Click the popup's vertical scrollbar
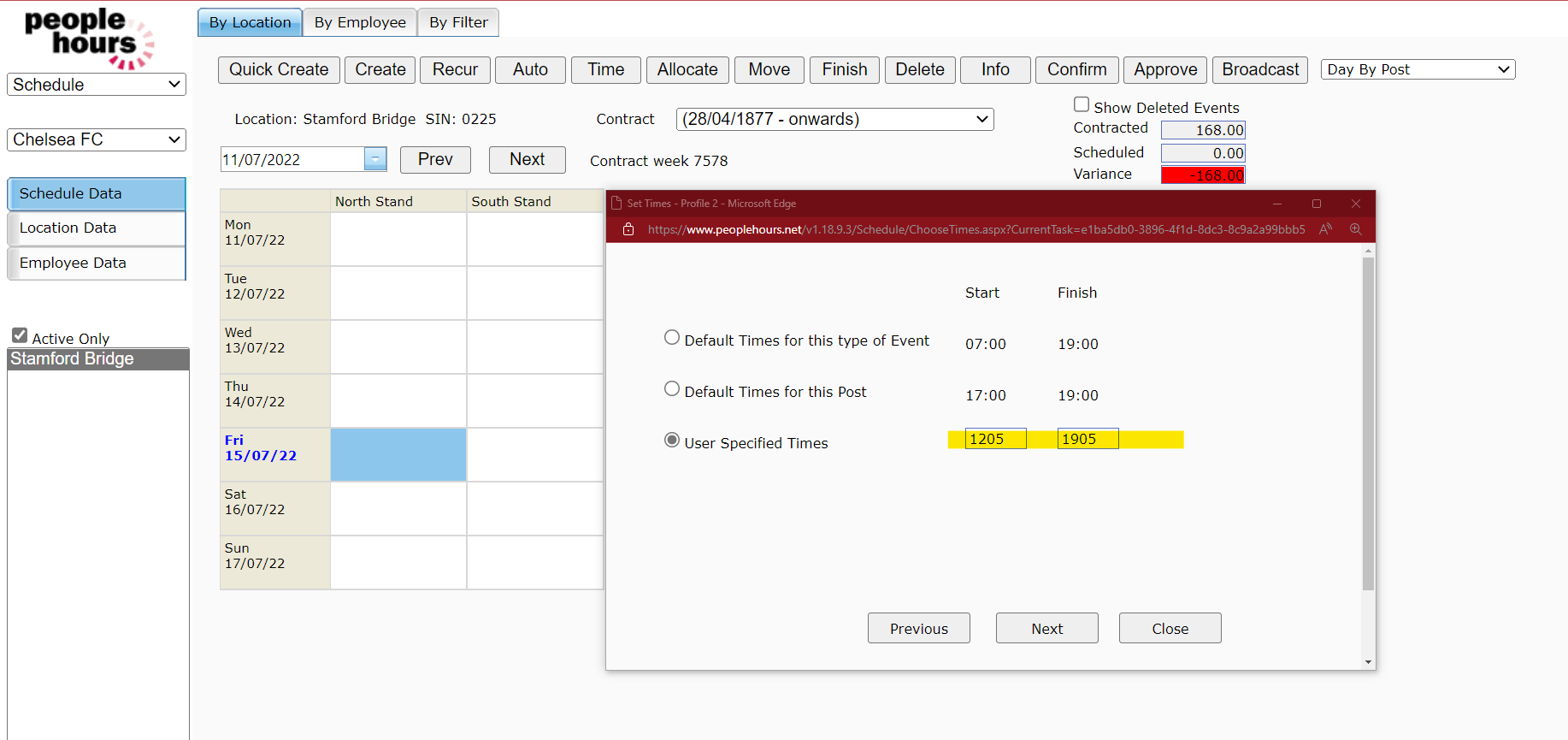 point(1368,428)
